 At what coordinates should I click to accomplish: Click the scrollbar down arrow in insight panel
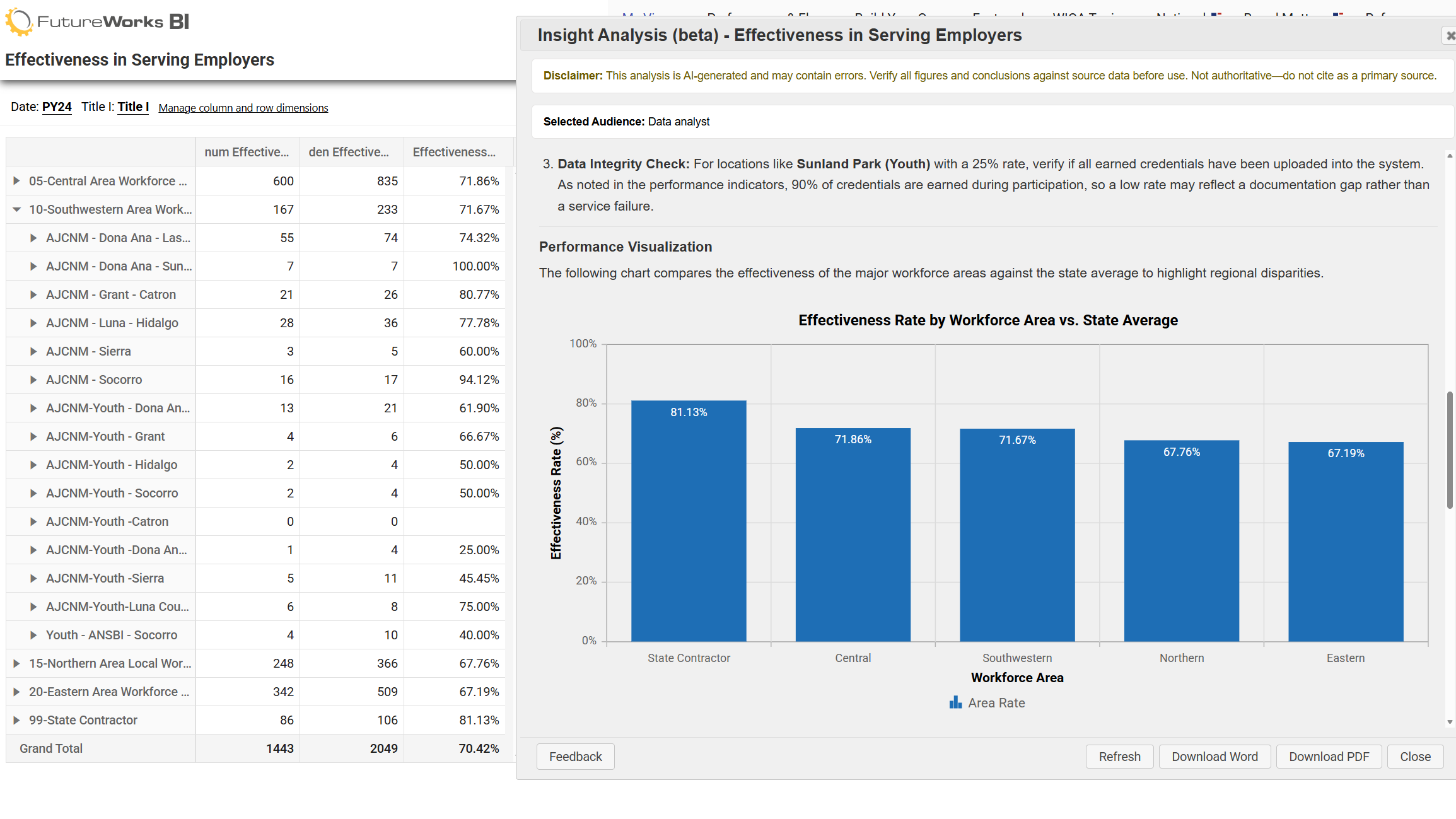(1450, 722)
